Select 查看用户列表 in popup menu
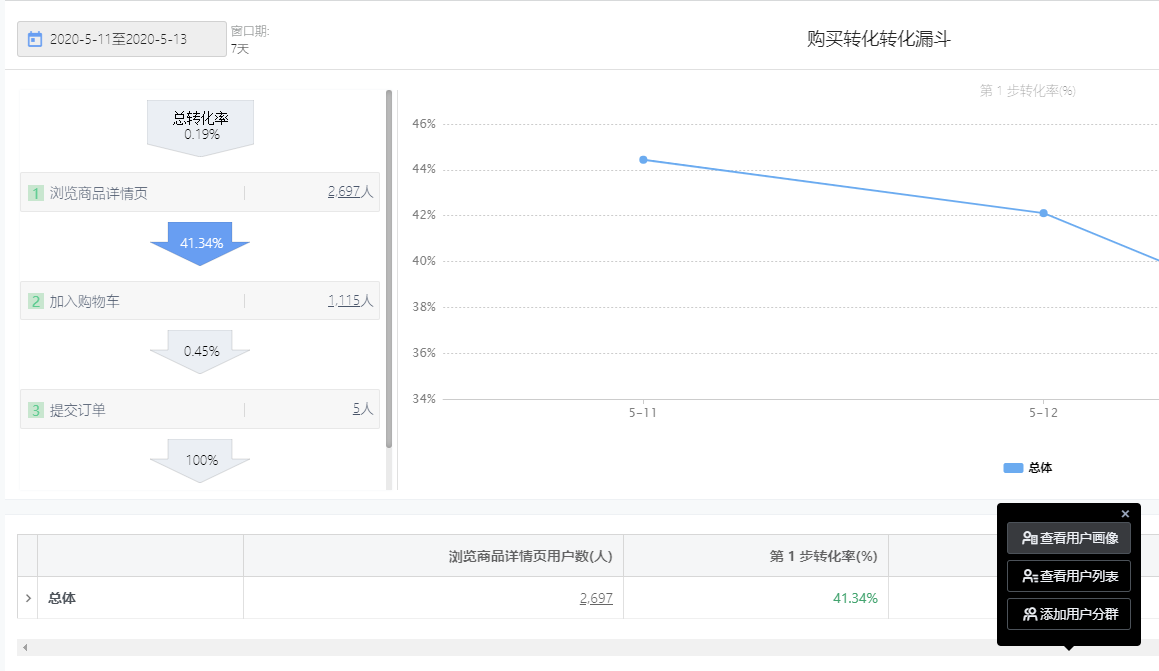Image resolution: width=1159 pixels, height=671 pixels. [x=1068, y=576]
